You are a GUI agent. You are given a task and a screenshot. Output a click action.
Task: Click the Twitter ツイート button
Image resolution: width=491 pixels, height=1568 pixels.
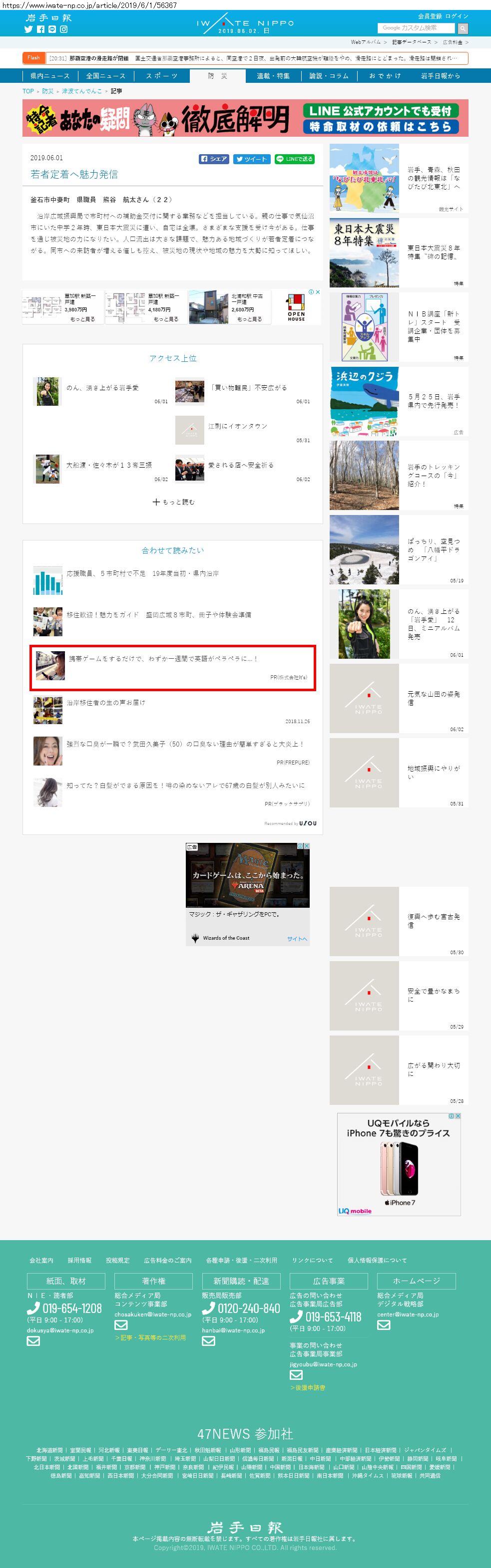click(252, 159)
